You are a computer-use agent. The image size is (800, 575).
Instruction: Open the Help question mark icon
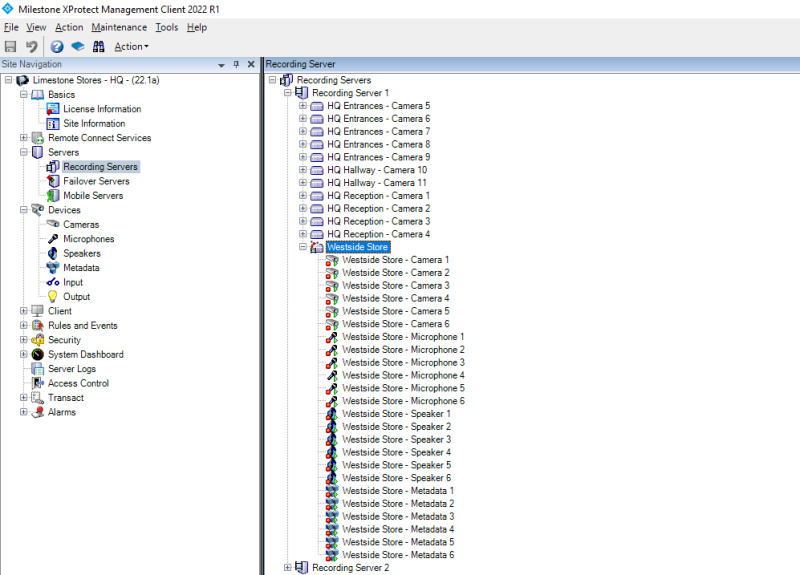(x=57, y=46)
